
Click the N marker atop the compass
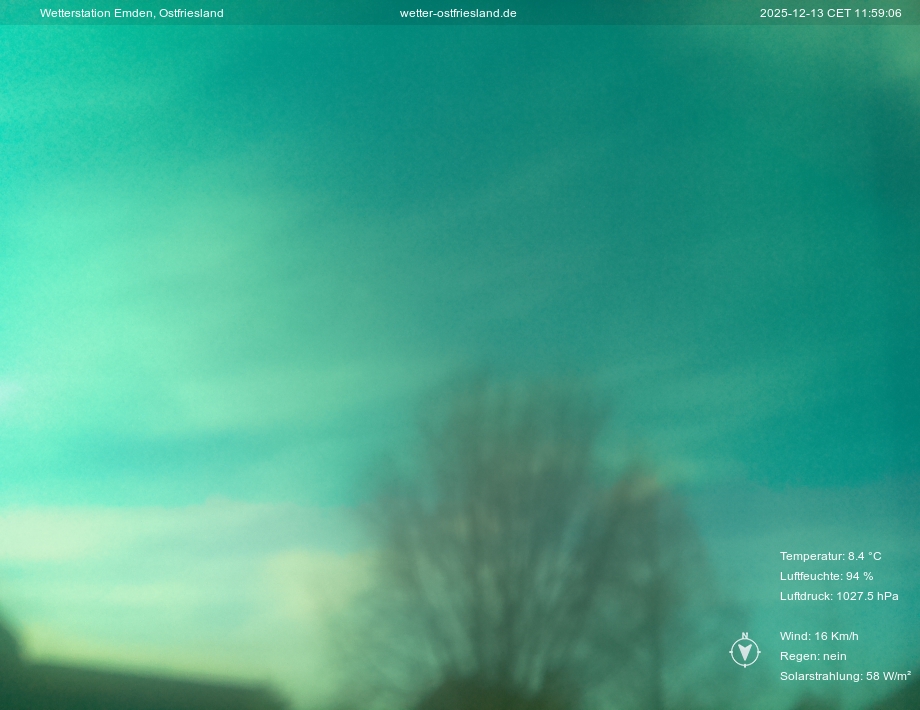[x=745, y=636]
